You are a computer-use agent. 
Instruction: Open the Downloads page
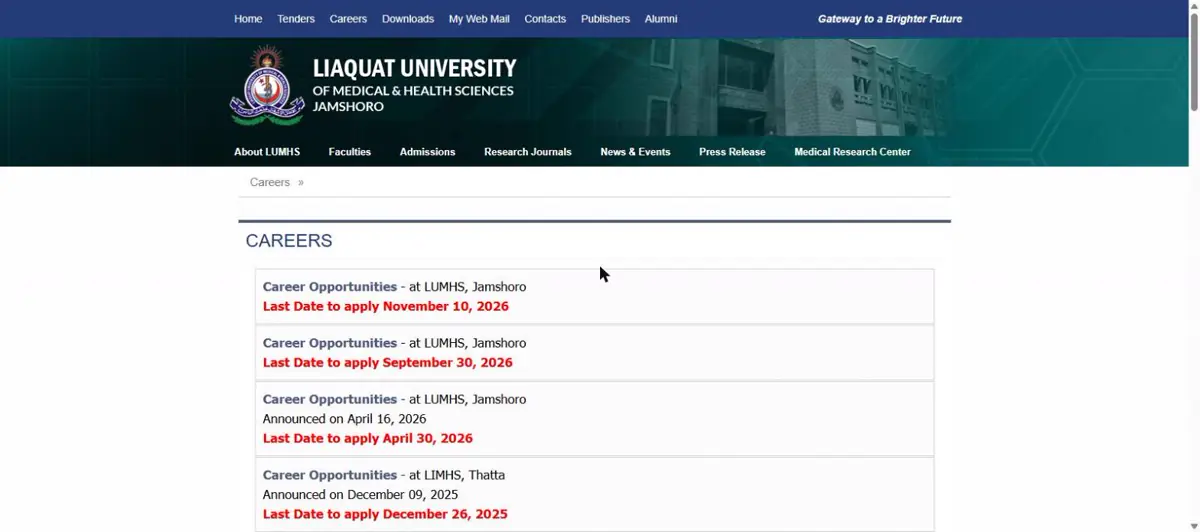tap(408, 19)
